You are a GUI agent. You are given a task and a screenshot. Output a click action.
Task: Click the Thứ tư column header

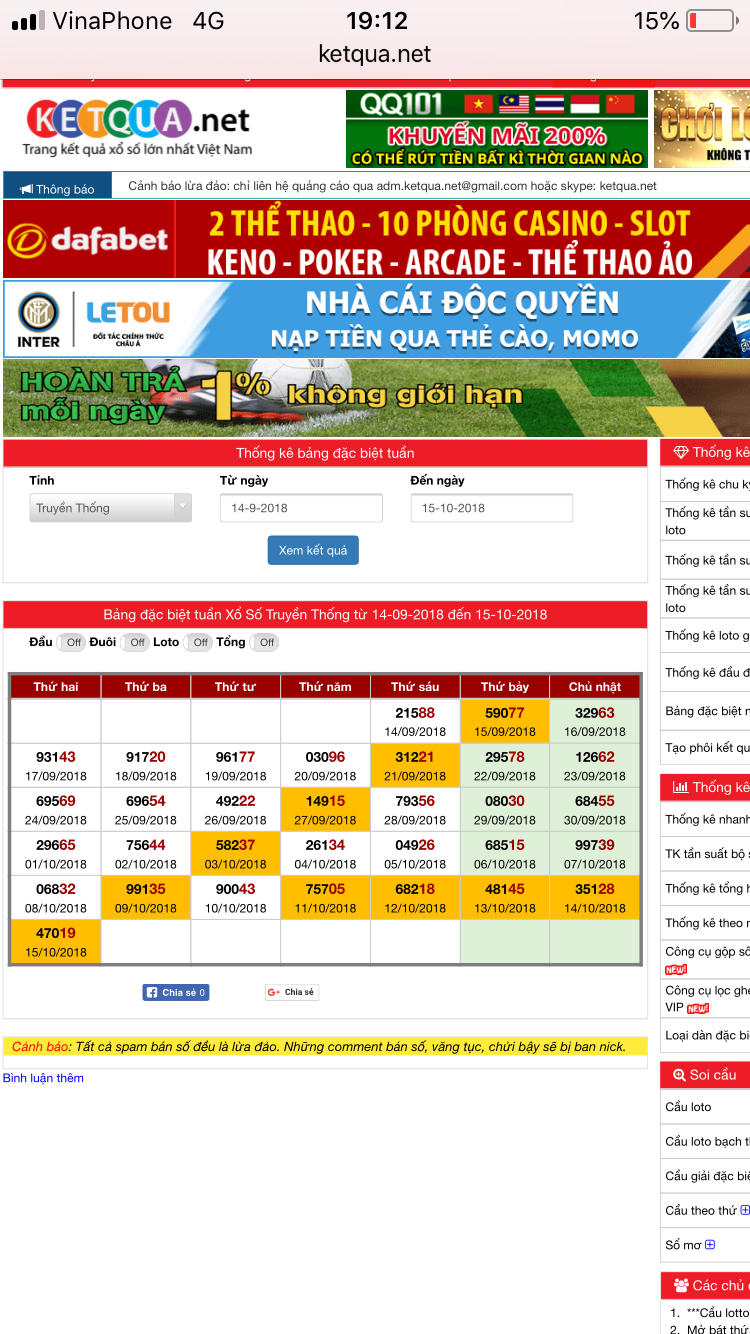point(235,687)
